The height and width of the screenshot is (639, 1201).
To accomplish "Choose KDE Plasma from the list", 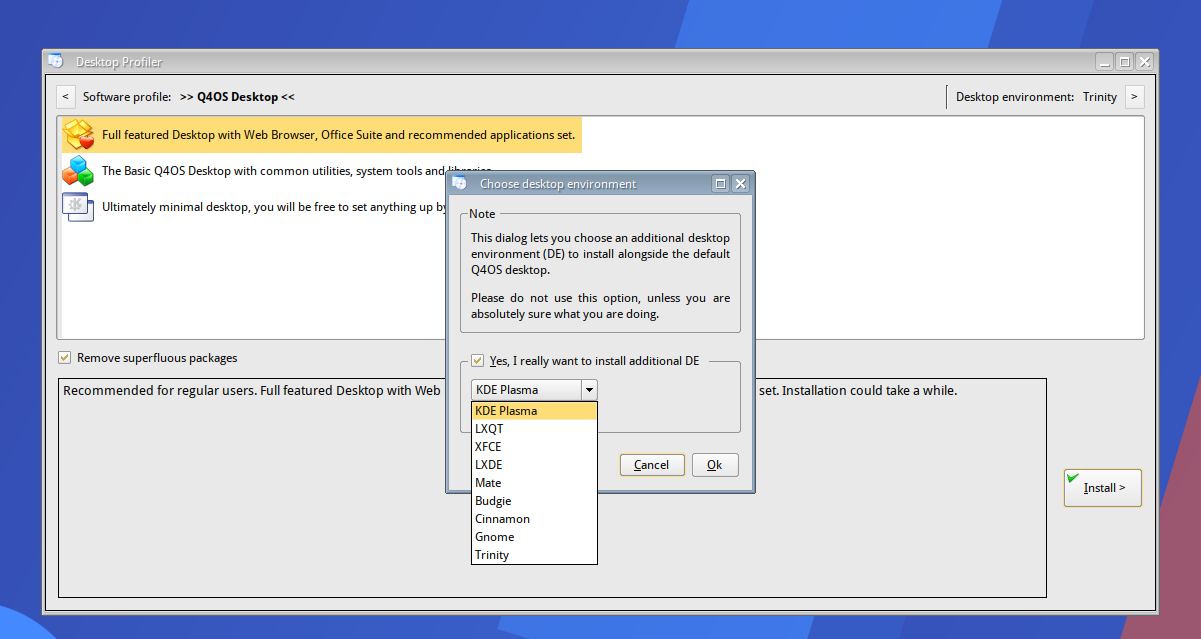I will 534,411.
